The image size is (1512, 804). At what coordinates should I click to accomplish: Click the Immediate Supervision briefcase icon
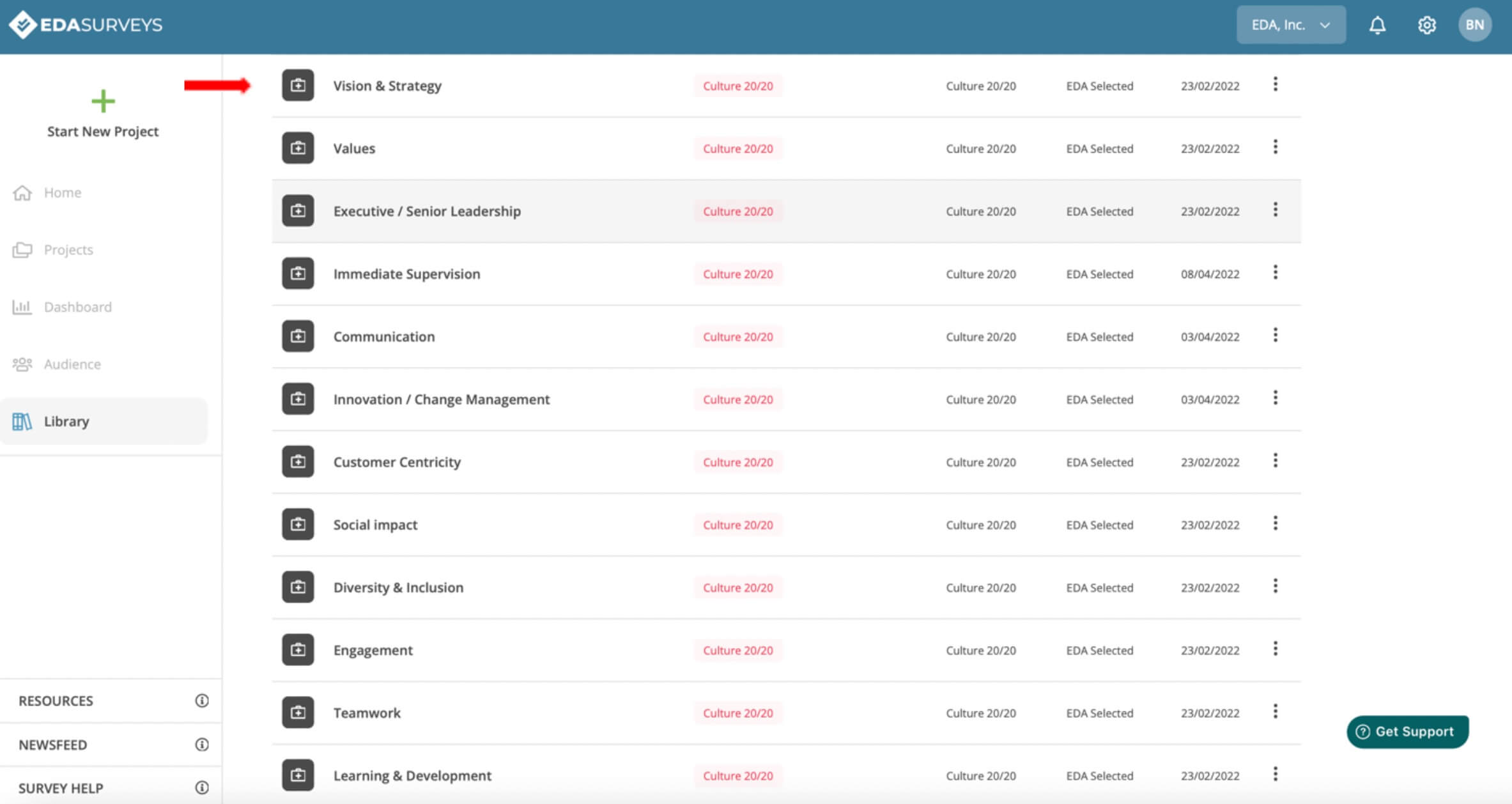tap(298, 273)
